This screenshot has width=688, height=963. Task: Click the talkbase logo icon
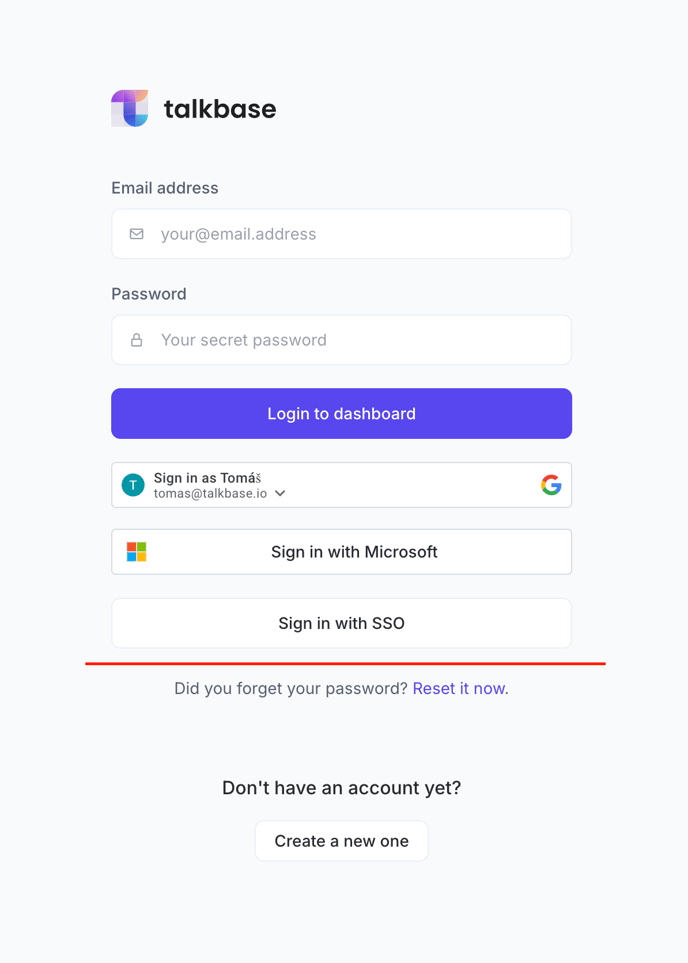coord(130,108)
